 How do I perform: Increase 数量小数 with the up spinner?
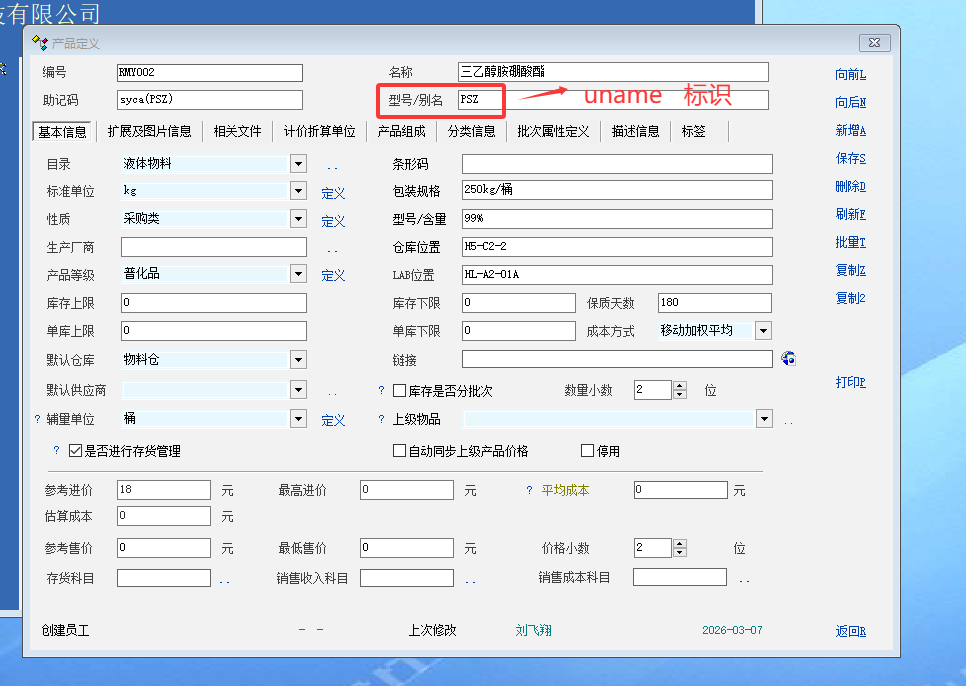coord(680,386)
